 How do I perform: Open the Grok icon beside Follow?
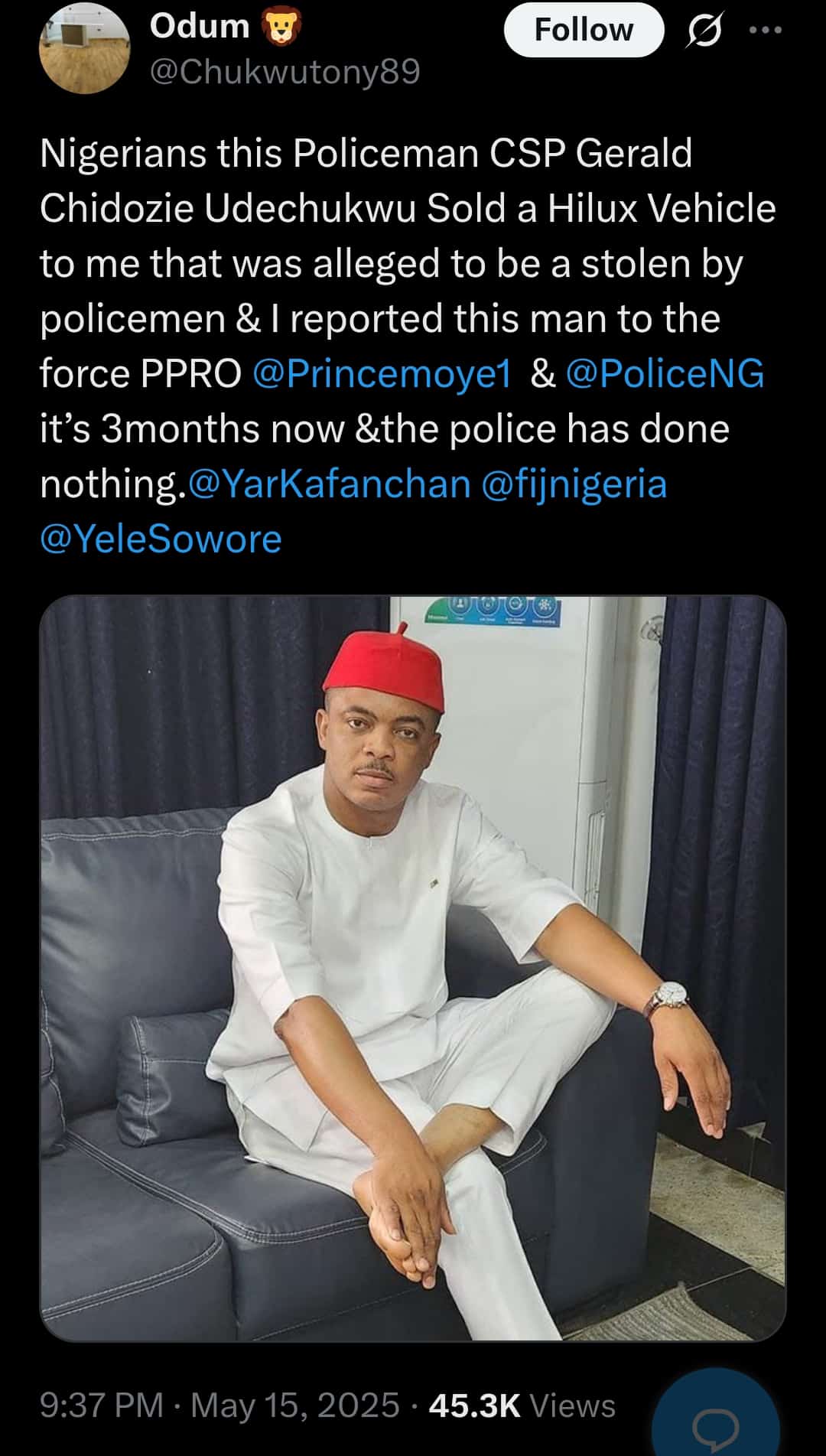(x=704, y=31)
